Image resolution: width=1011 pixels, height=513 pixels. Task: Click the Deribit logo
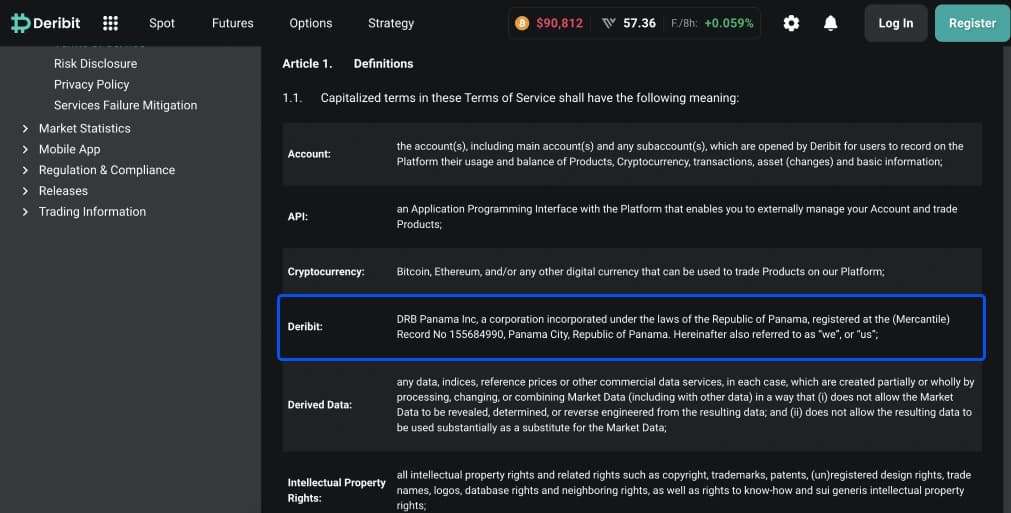(46, 23)
